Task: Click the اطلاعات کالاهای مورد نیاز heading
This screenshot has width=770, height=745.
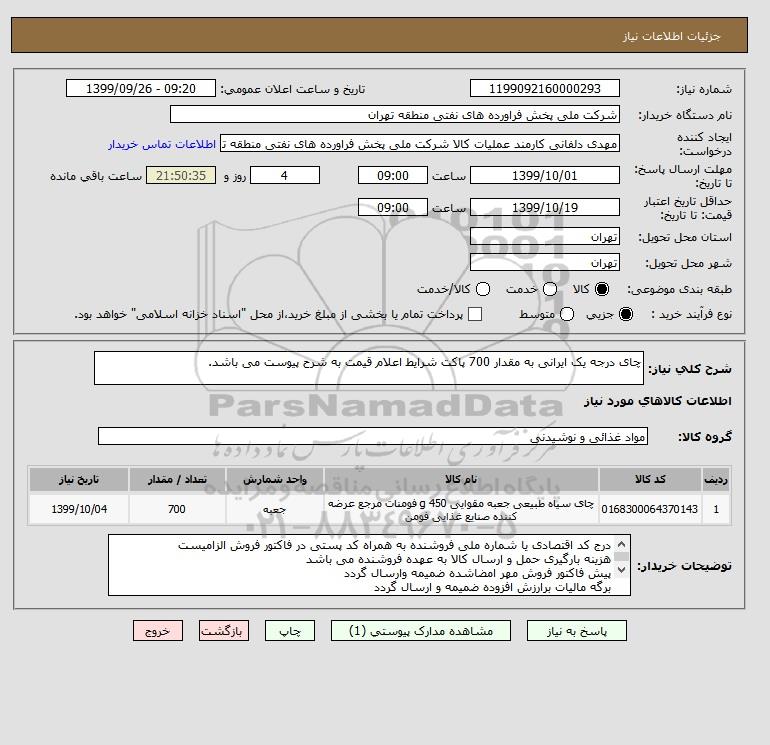Action: tap(658, 401)
